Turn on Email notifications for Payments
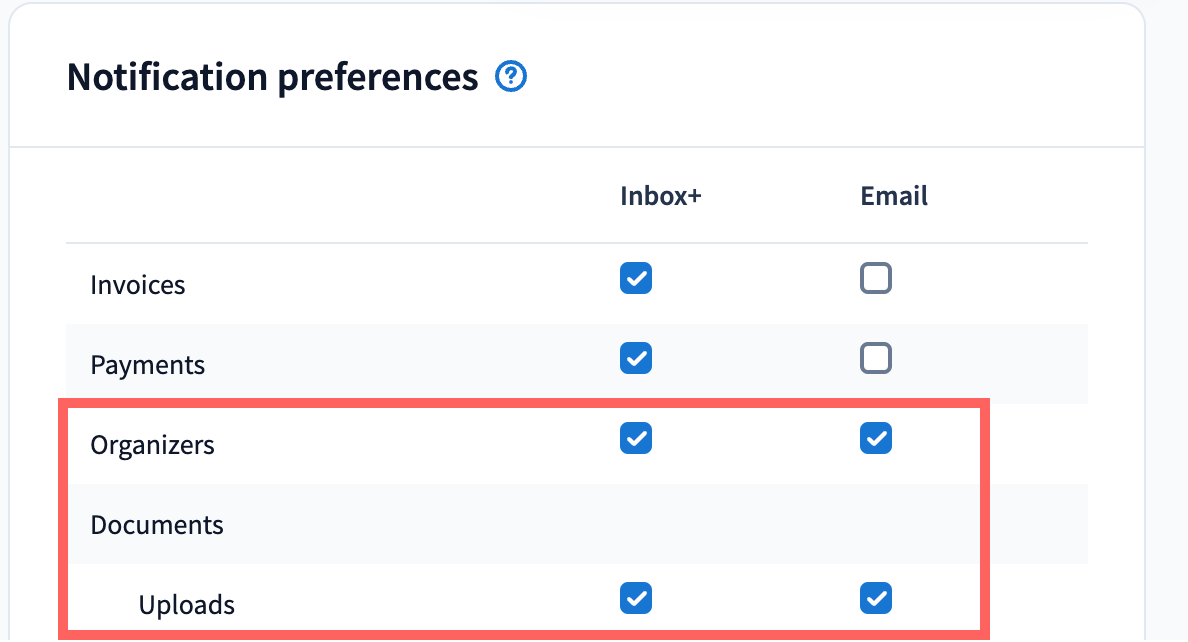 pyautogui.click(x=876, y=357)
